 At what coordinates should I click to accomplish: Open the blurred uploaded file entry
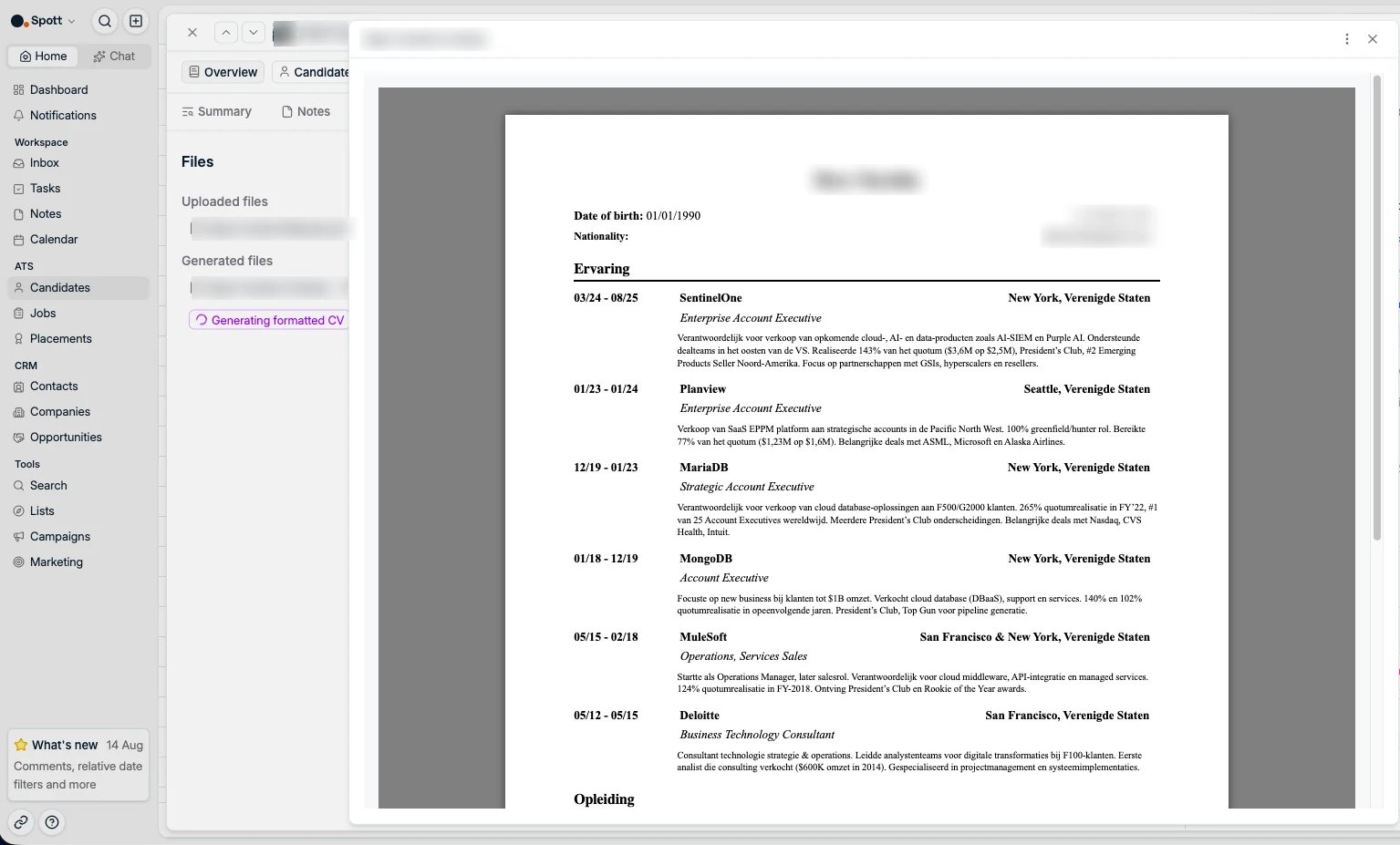[269, 229]
